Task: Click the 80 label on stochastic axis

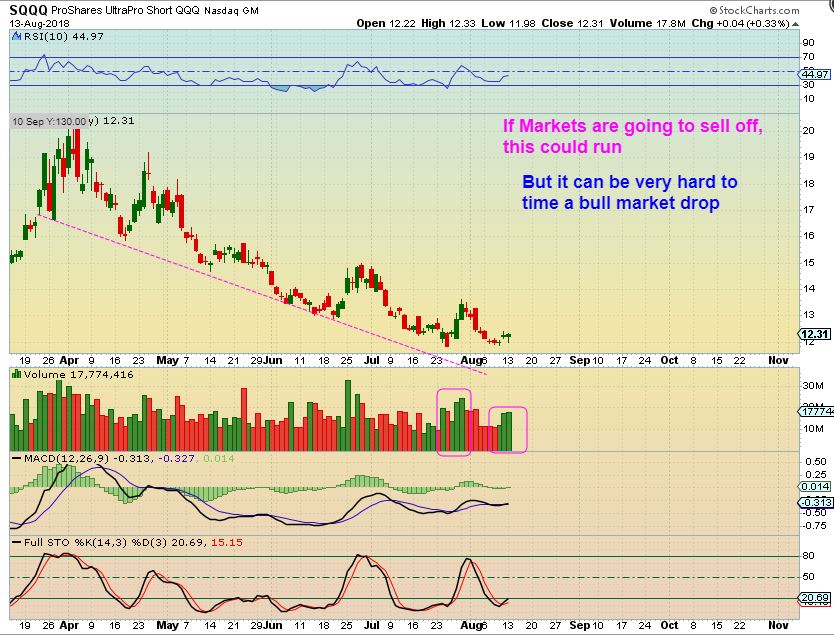Action: pyautogui.click(x=808, y=556)
